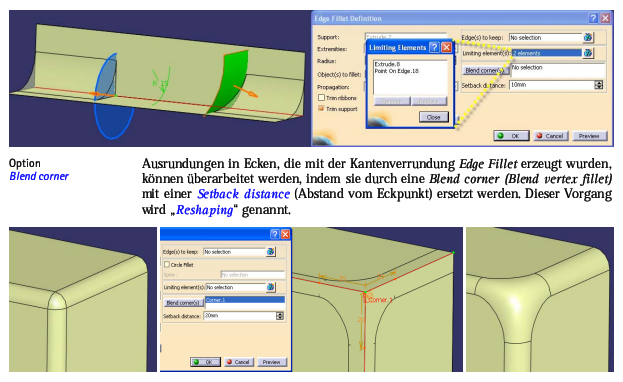Click the Setback distance 20mm input field
The width and height of the screenshot is (623, 382).
[240, 316]
